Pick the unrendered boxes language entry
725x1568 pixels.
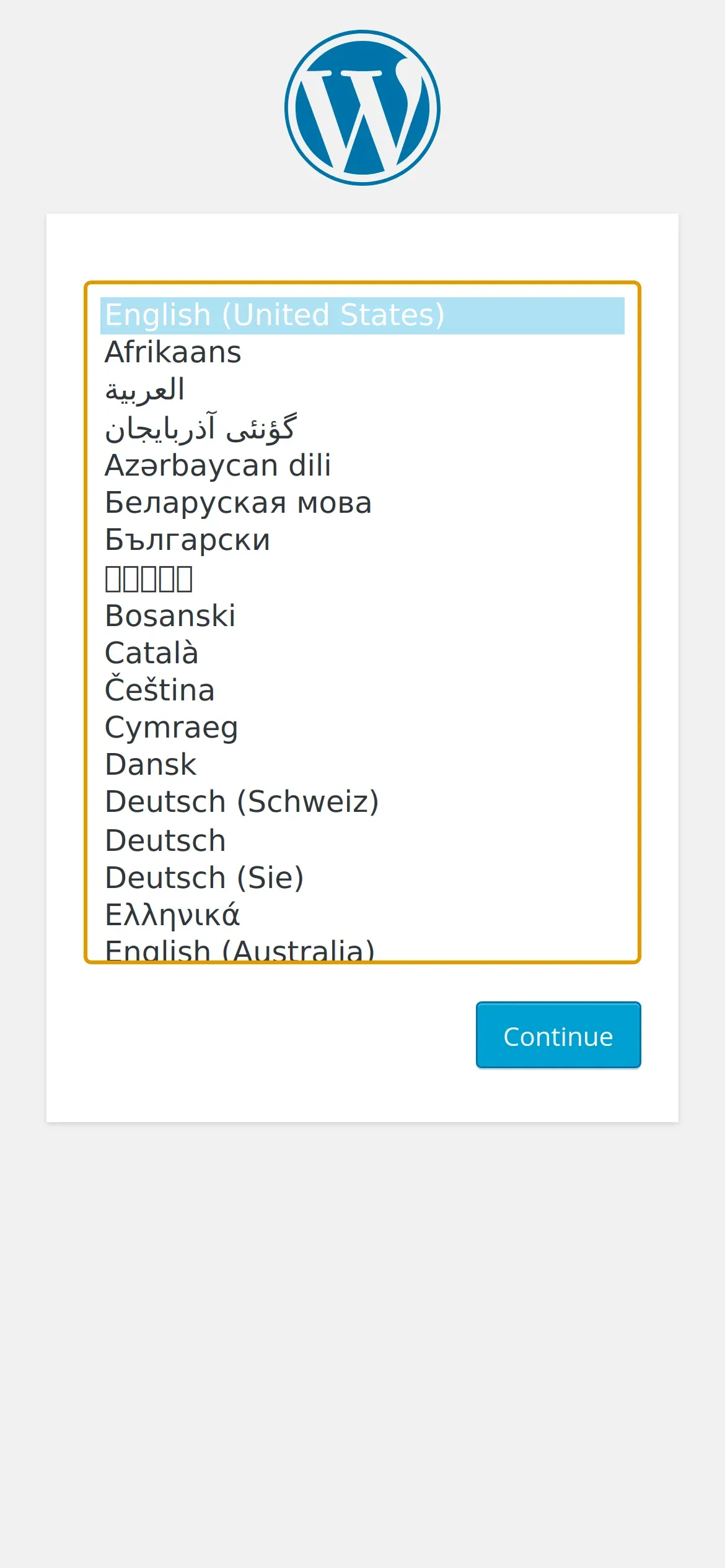(149, 578)
